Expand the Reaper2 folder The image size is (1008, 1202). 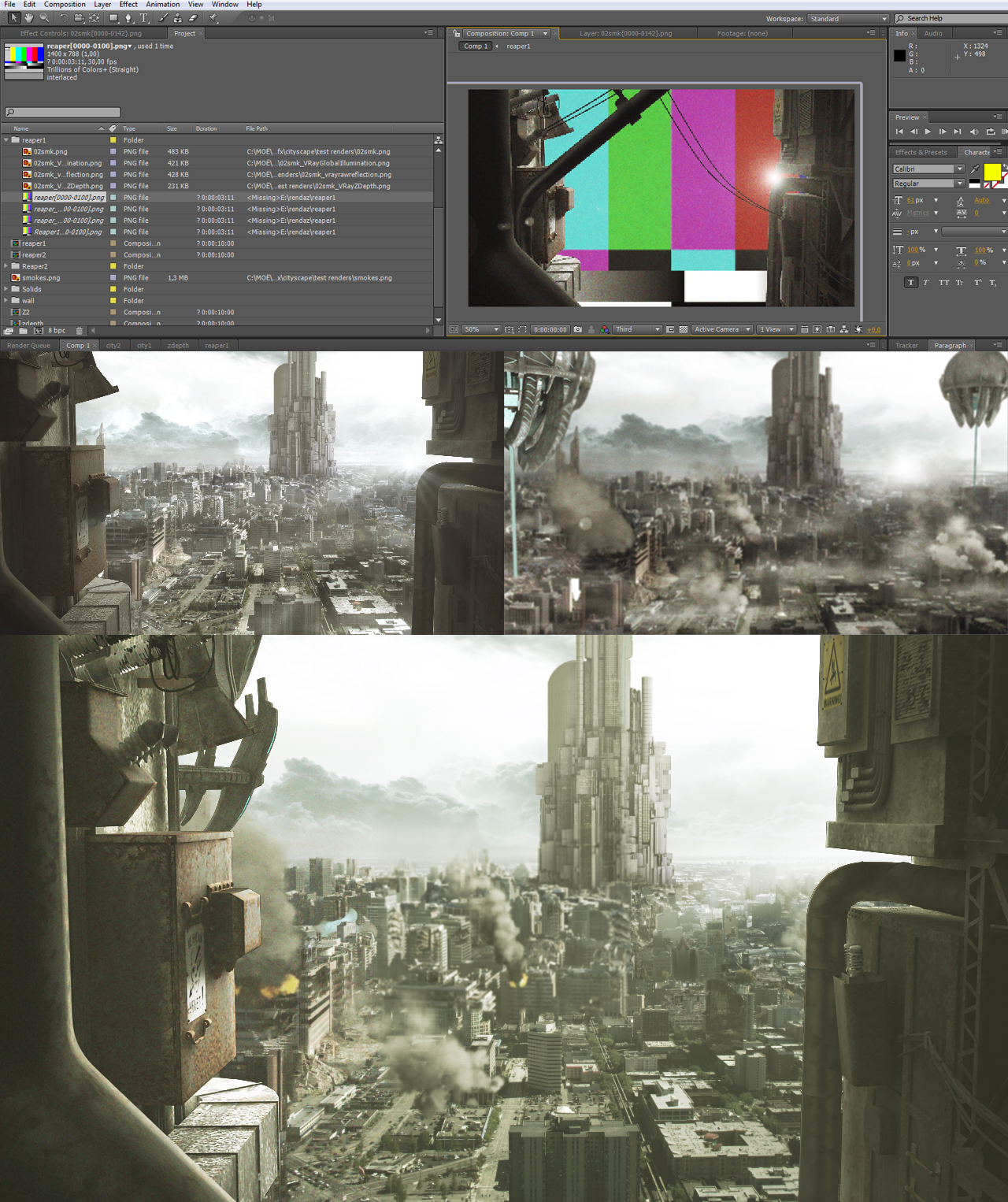[x=6, y=266]
